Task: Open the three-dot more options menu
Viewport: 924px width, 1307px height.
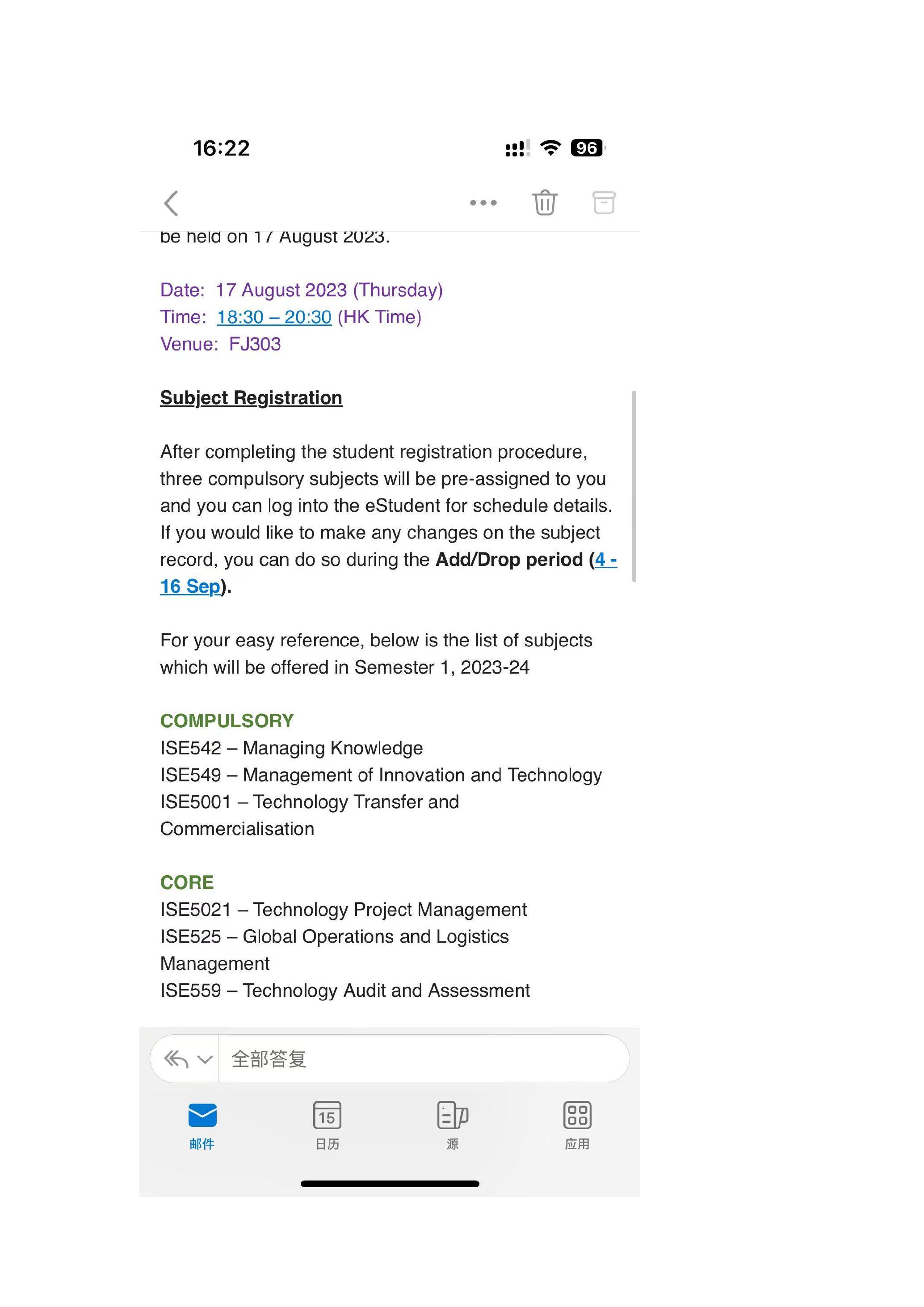Action: tap(483, 202)
